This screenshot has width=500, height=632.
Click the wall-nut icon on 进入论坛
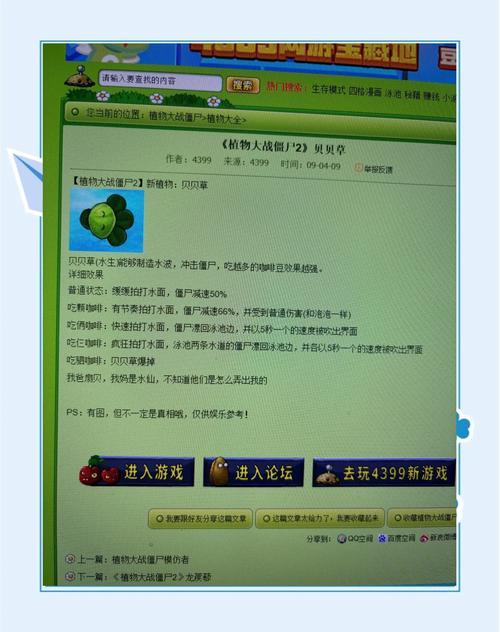tap(219, 471)
